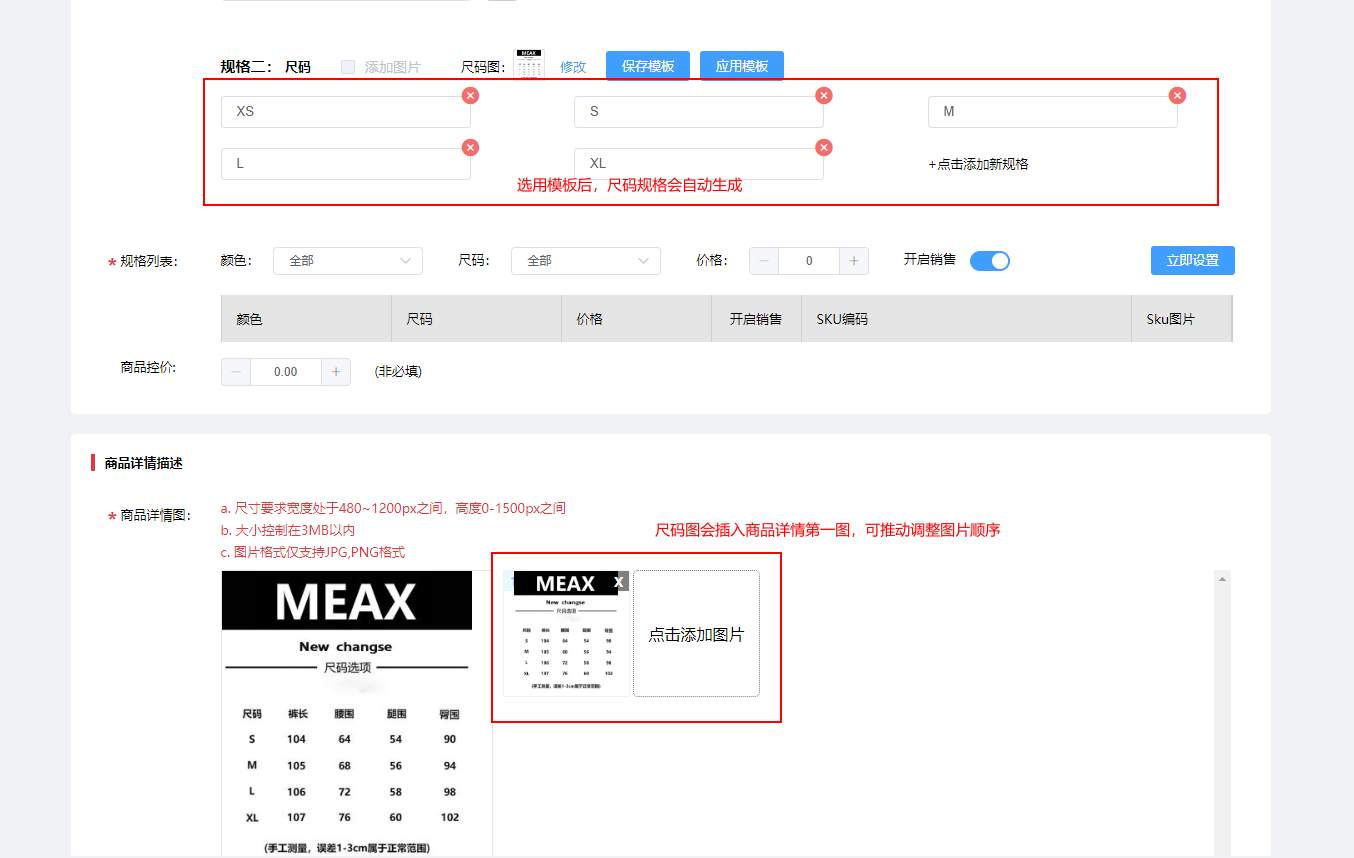1354x858 pixels.
Task: Click +点击添加新规格 to add a size
Action: 978,164
